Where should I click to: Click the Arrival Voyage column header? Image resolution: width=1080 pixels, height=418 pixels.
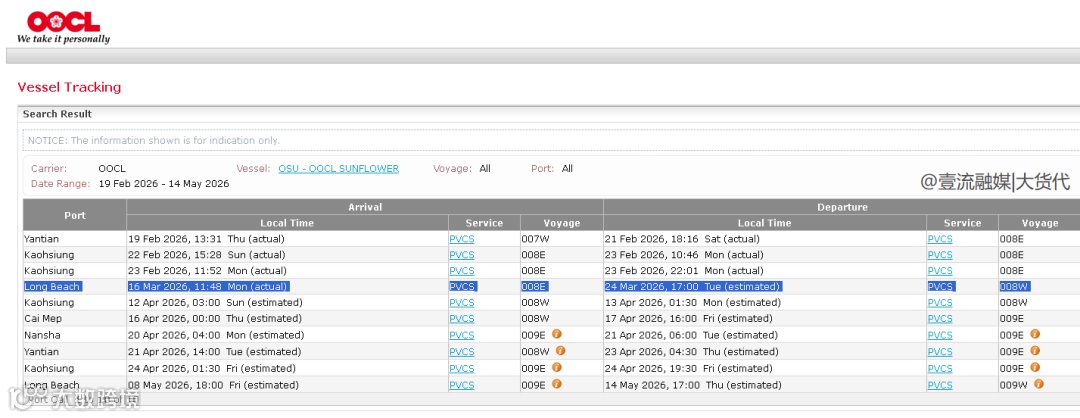coord(561,222)
